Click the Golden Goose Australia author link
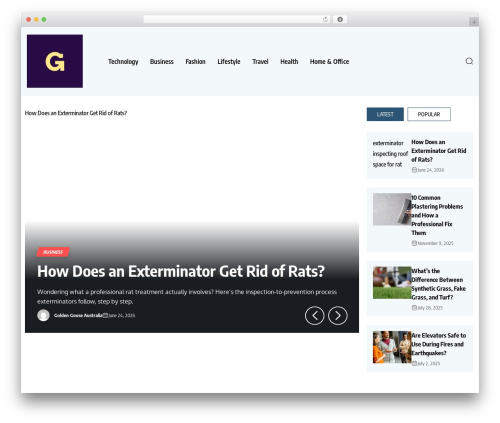Screen dimensions: 500x423 point(78,315)
